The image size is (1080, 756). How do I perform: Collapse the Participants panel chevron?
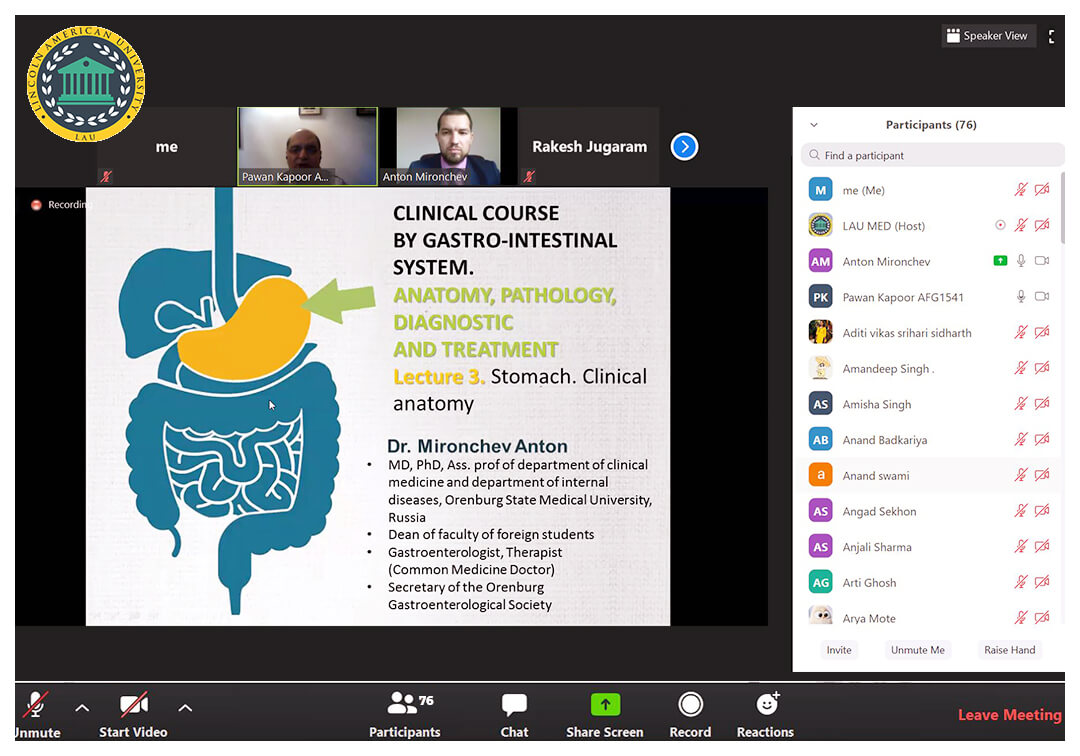tap(814, 125)
